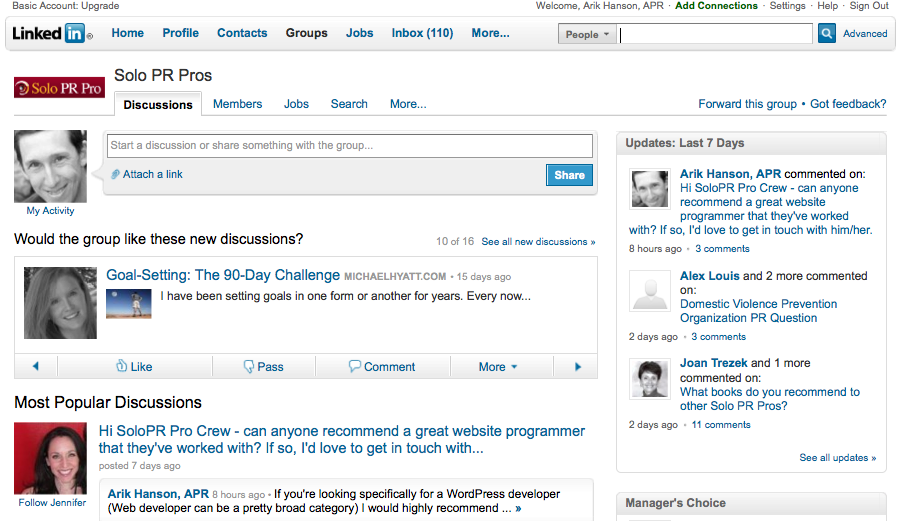Open the Profile menu
897x521 pixels.
click(180, 33)
